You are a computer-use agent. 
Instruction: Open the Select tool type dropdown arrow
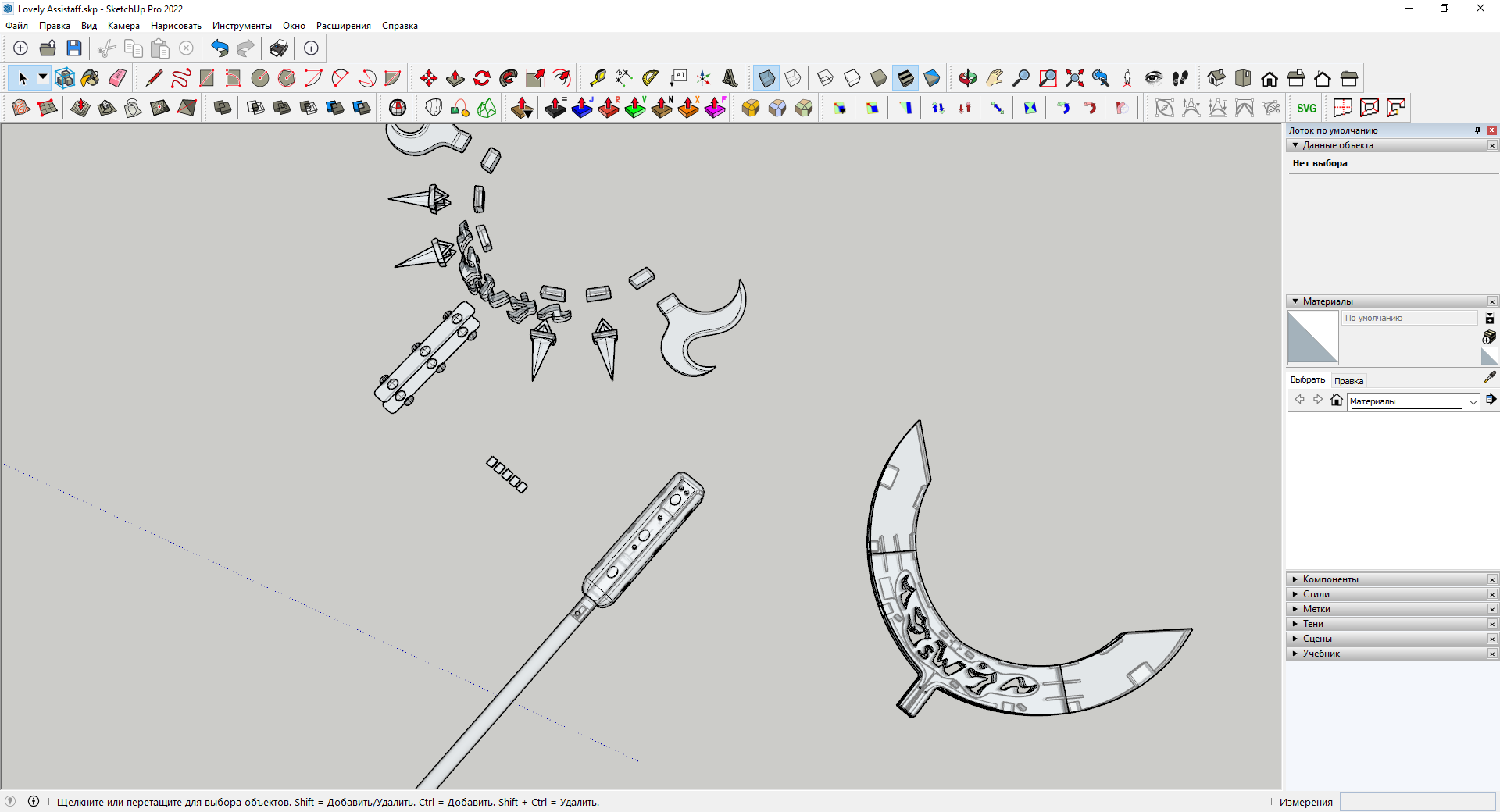(43, 77)
